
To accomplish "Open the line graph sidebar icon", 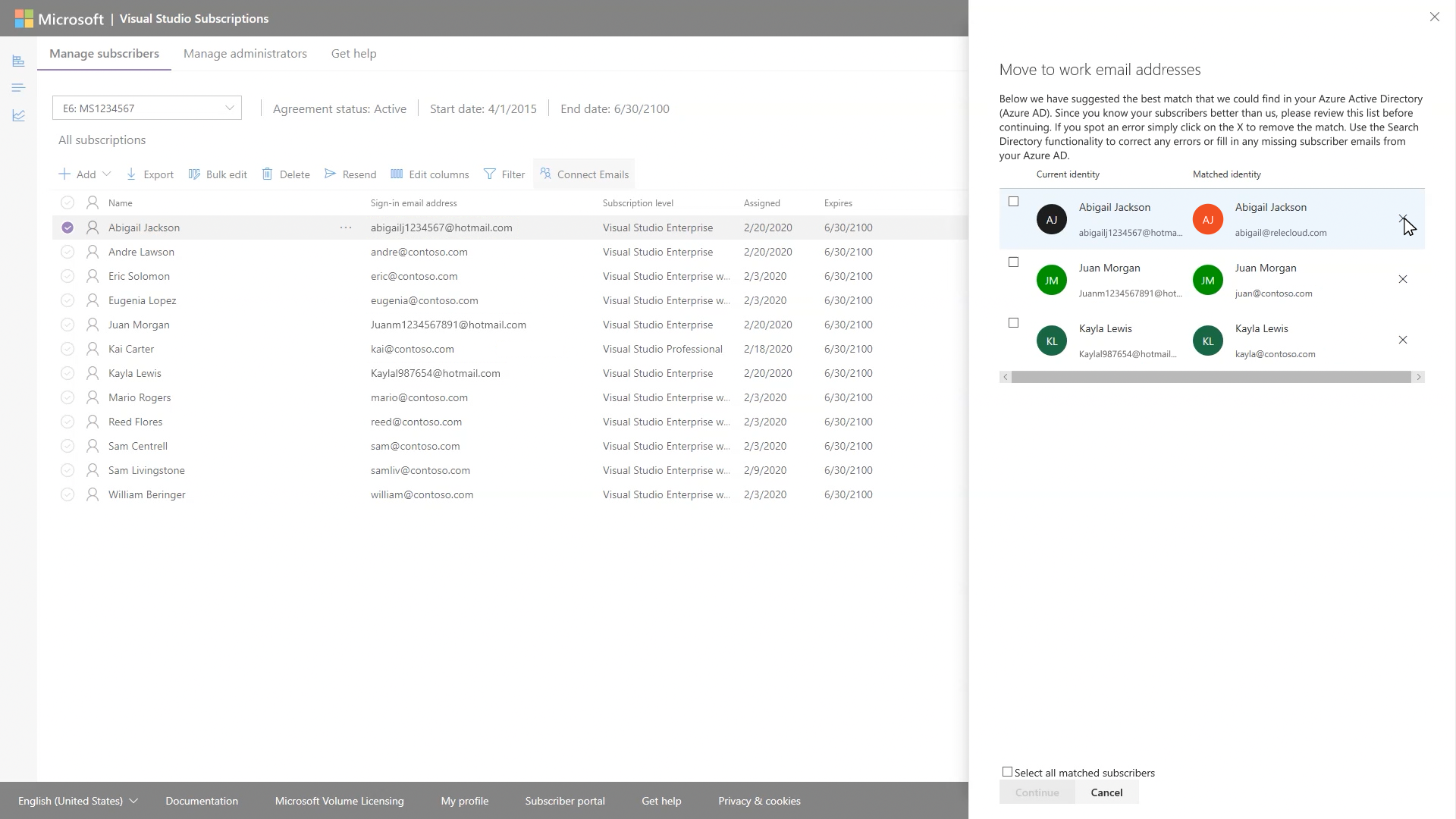I will point(18,115).
